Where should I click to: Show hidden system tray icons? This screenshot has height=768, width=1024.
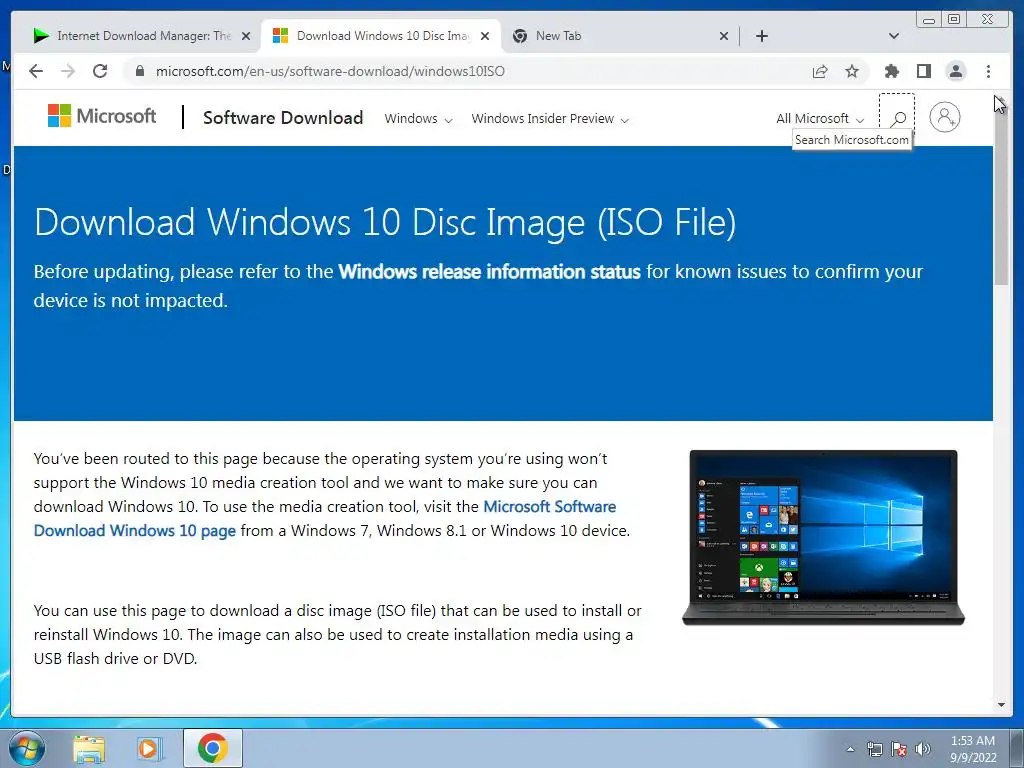click(x=850, y=749)
